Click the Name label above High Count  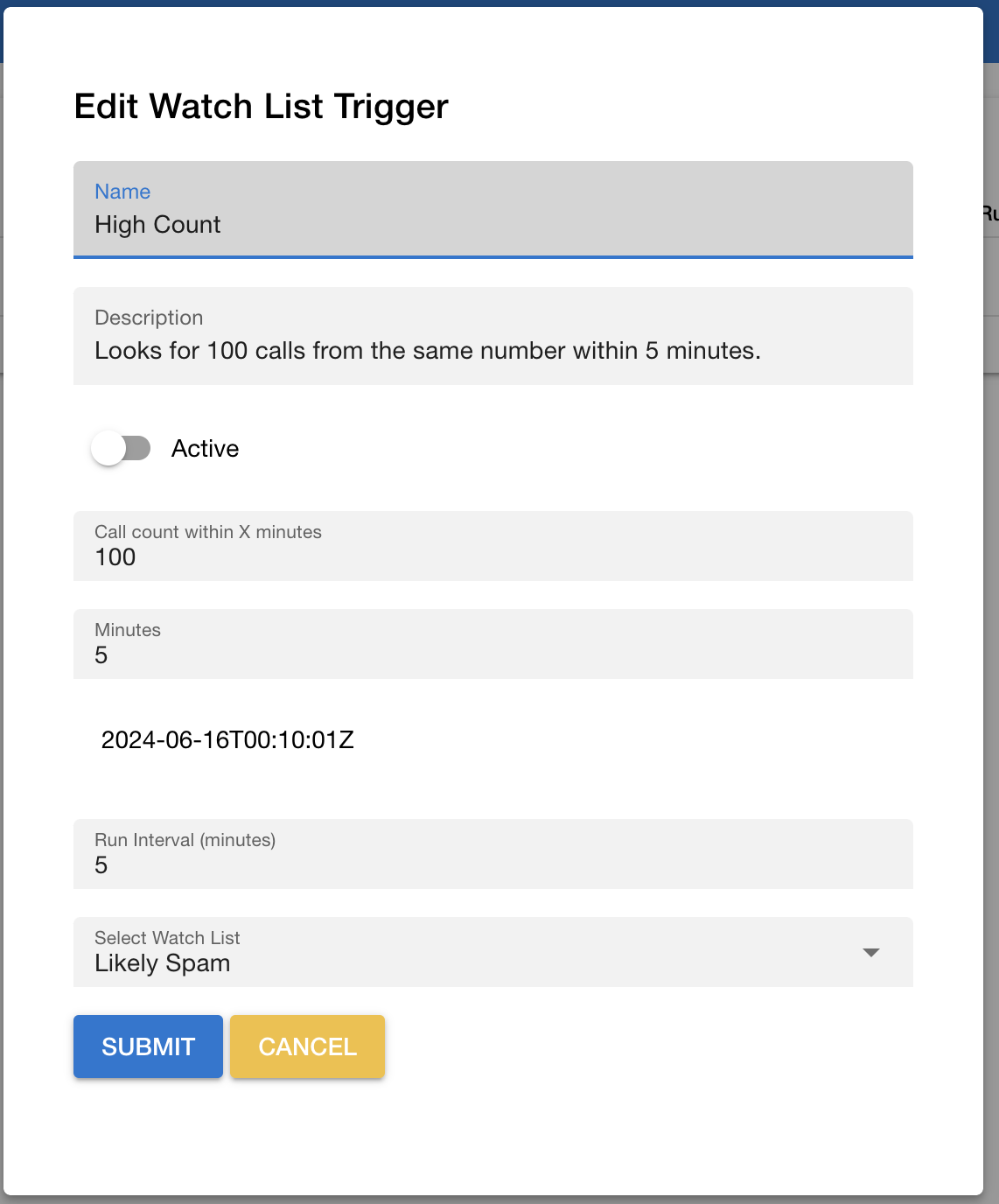(122, 191)
